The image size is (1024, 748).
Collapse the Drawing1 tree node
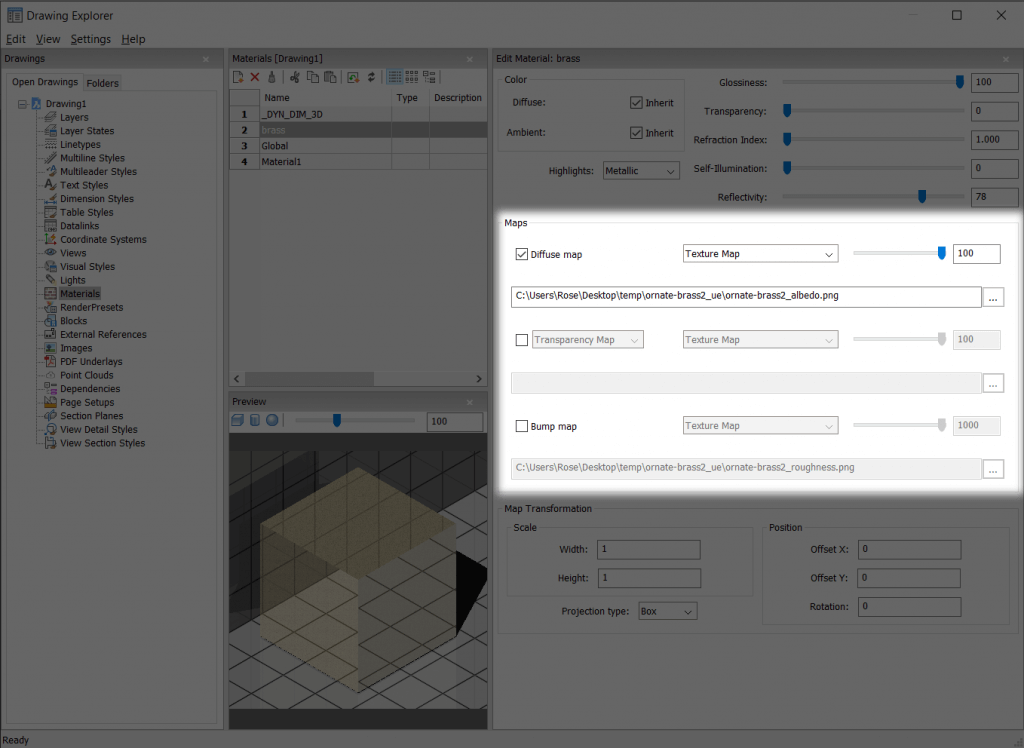[22, 103]
